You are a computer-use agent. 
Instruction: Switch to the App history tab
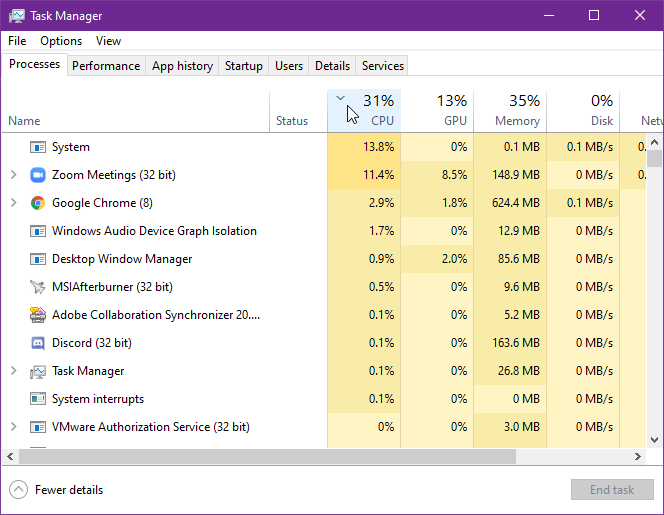point(182,66)
